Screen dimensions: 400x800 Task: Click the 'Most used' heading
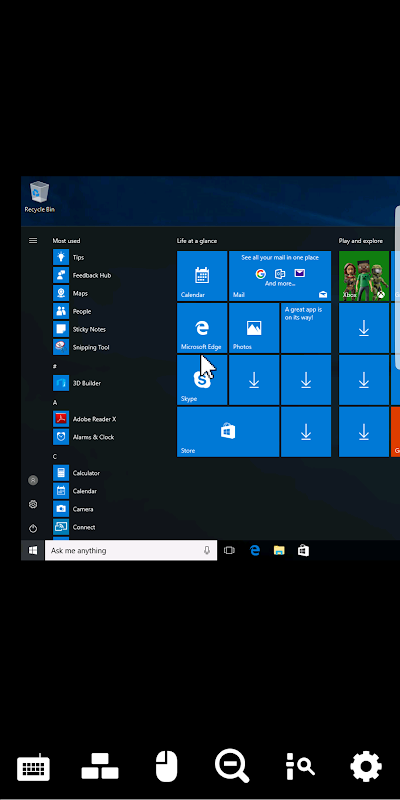coord(66,241)
